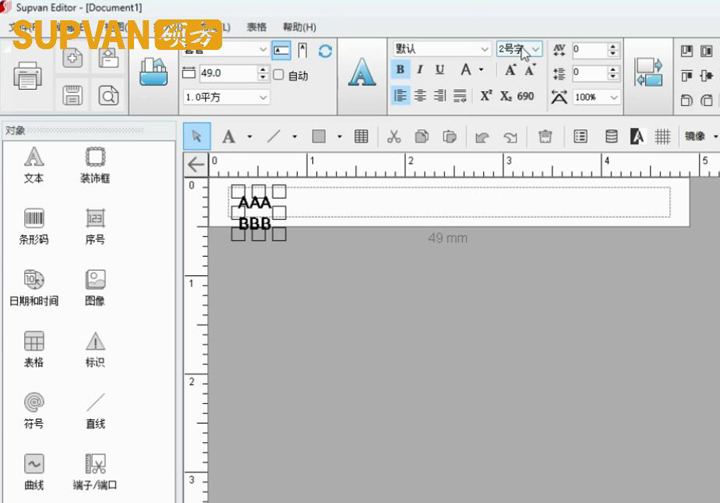Expand the 100% scale dropdown
720x503 pixels.
(x=612, y=97)
